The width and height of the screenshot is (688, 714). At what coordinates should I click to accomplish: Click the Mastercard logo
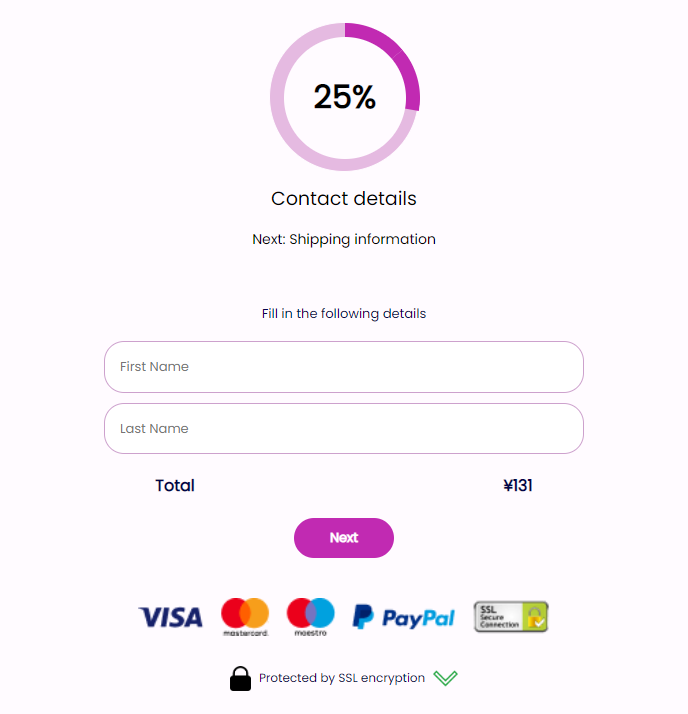[x=245, y=617]
